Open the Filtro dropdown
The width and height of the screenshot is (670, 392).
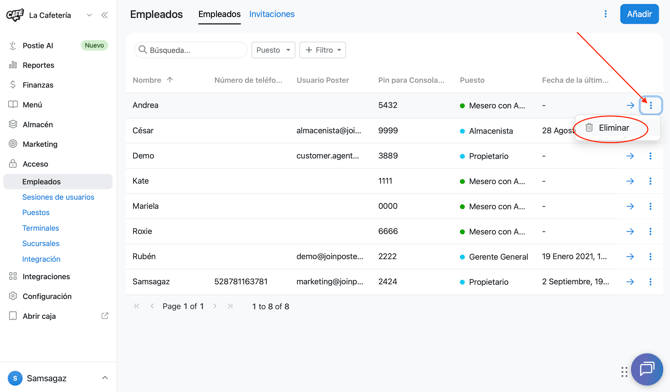pyautogui.click(x=323, y=50)
